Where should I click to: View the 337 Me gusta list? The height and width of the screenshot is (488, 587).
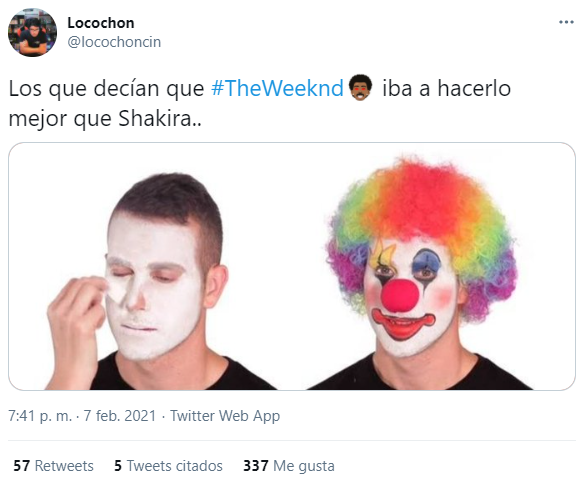[289, 466]
